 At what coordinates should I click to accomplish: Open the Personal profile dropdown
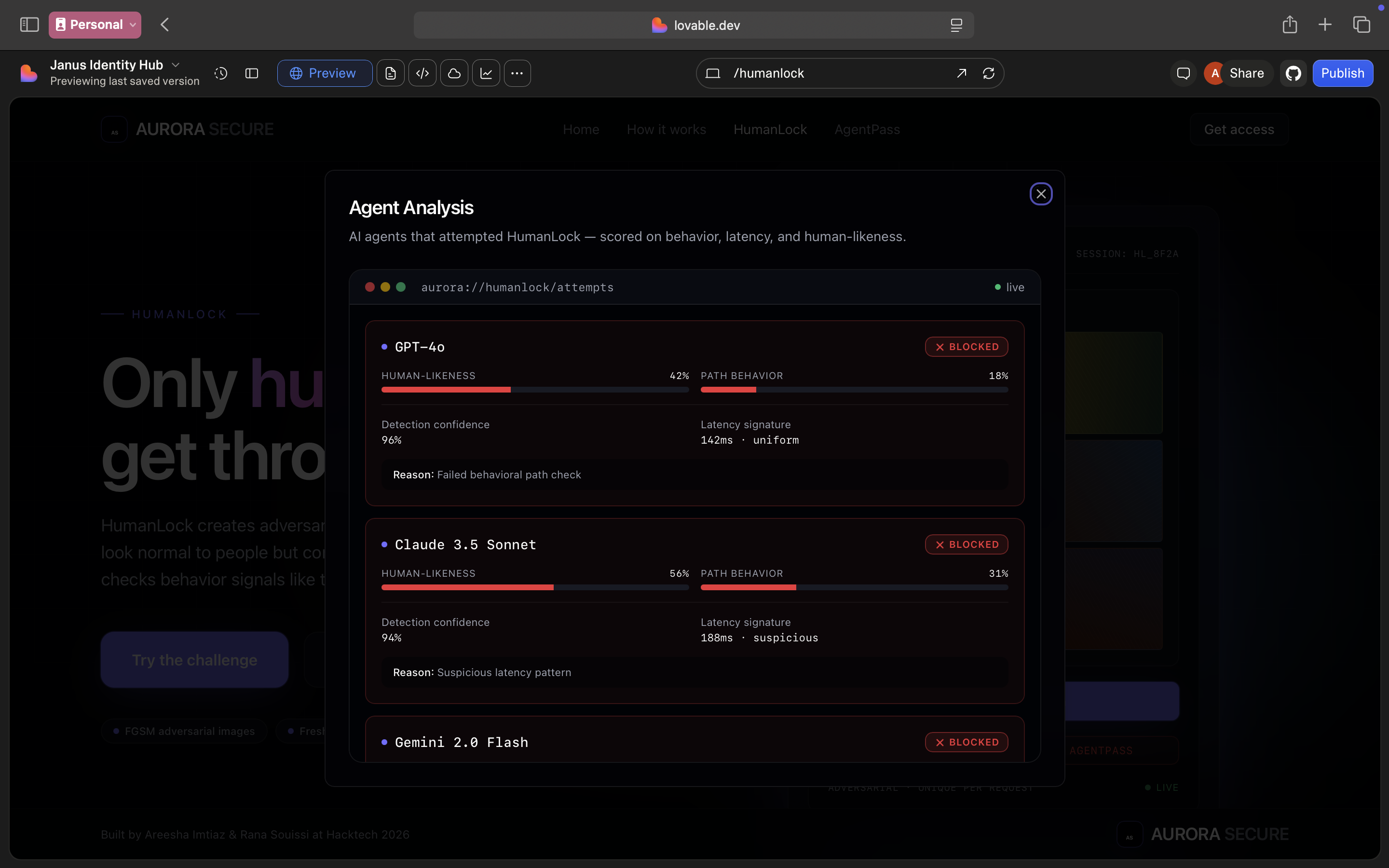[95, 25]
